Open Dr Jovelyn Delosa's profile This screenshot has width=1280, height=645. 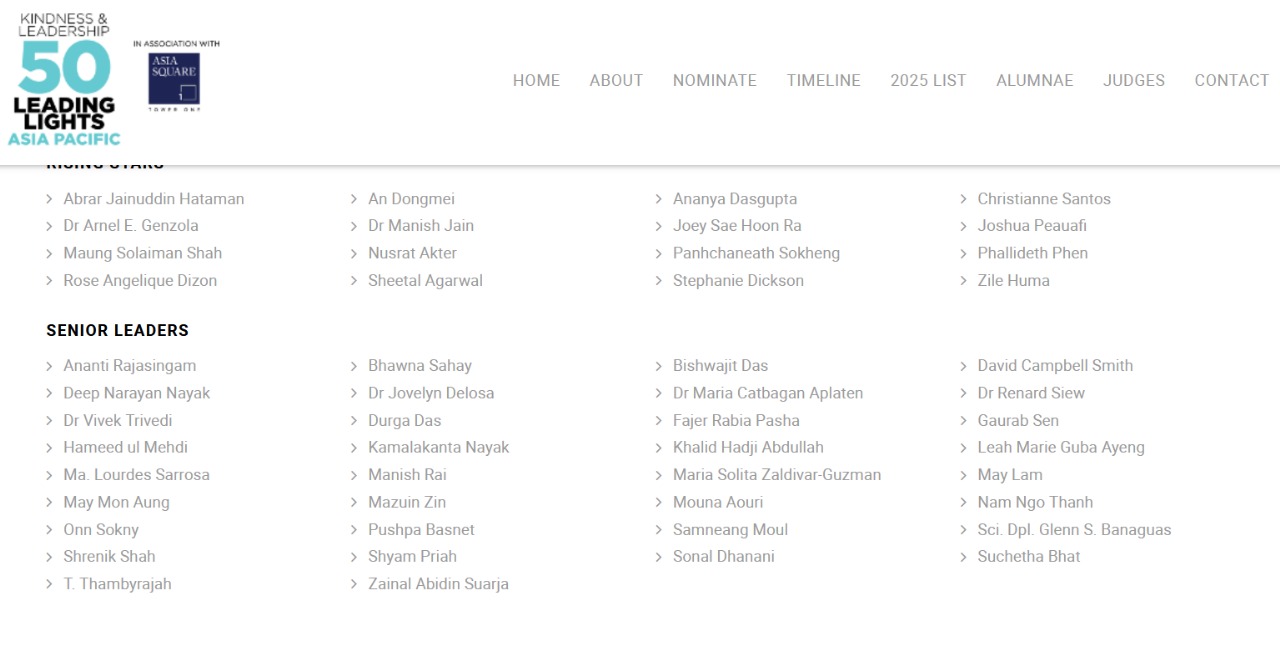tap(430, 393)
